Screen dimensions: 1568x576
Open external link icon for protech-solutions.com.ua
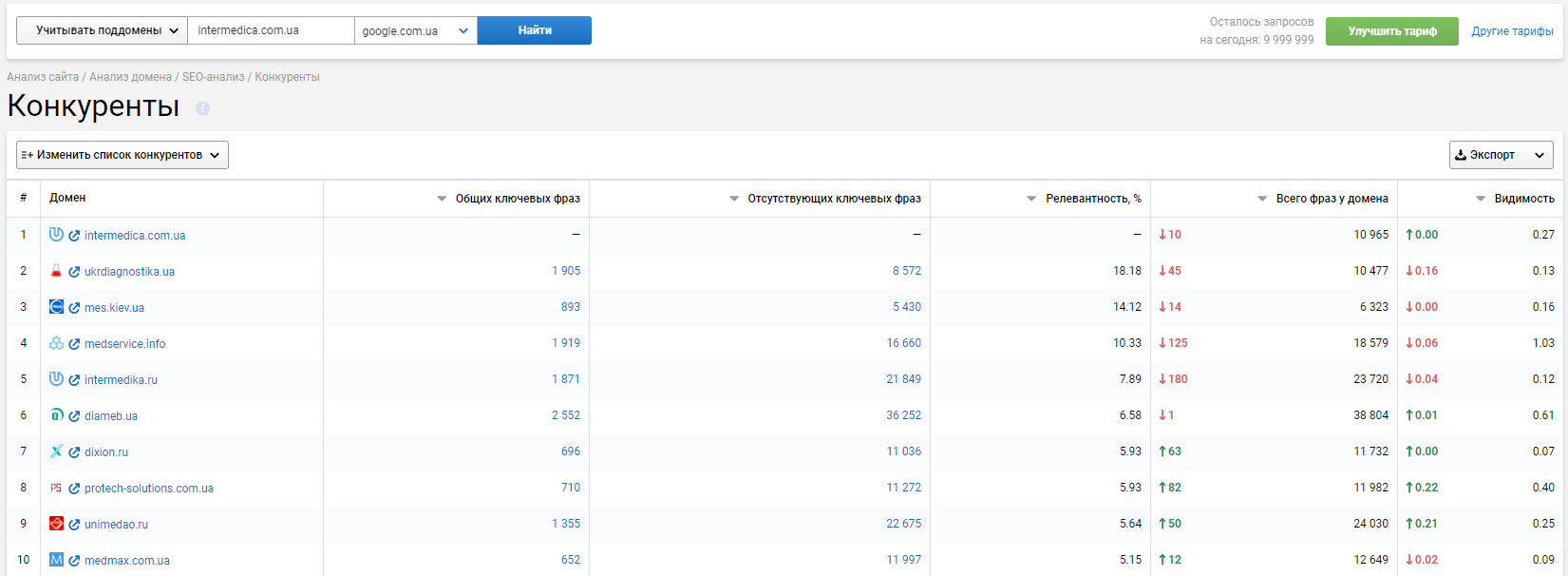74,489
